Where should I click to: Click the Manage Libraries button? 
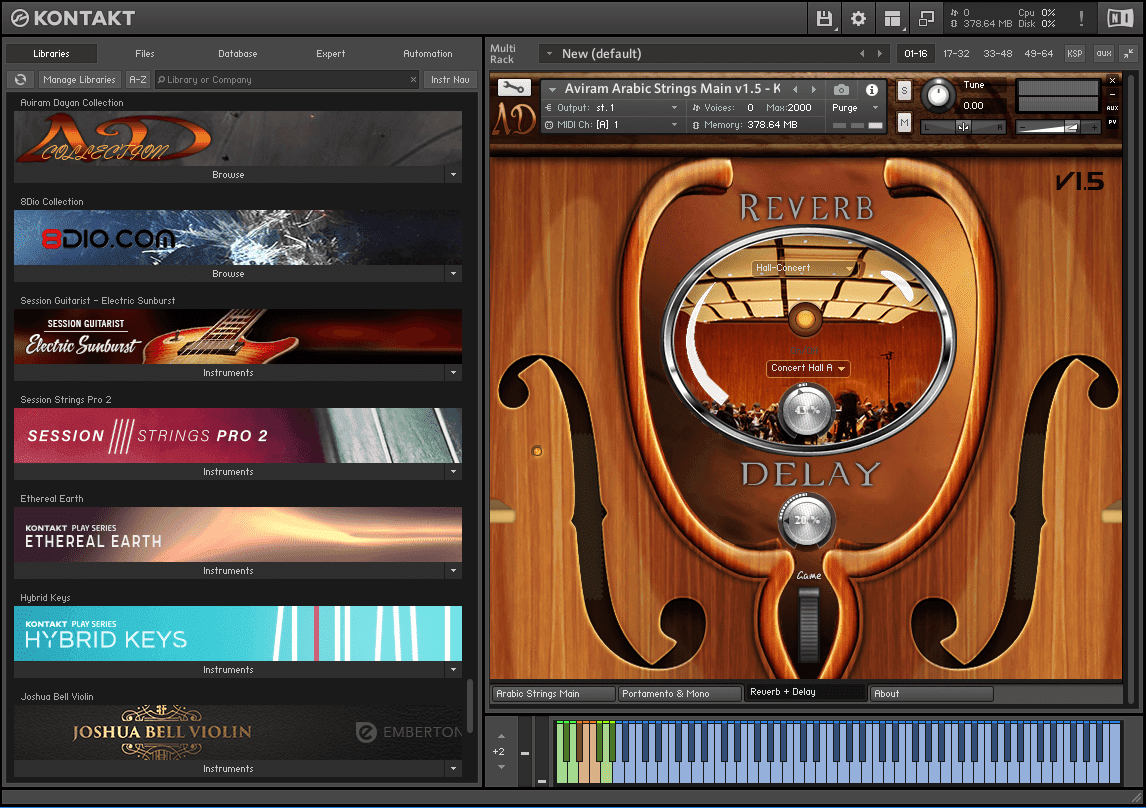[x=79, y=80]
